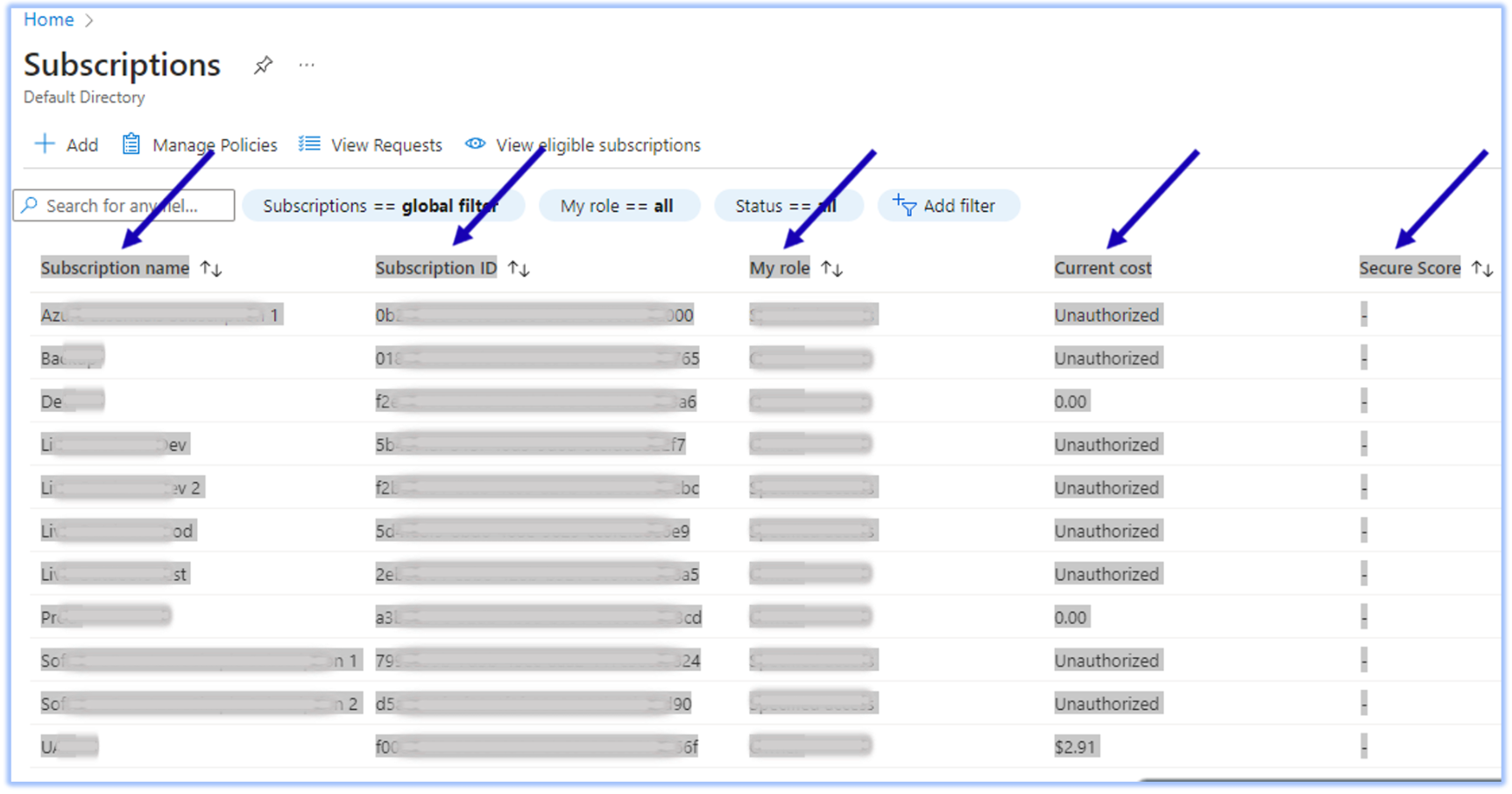Click the Add filter funnel icon
1512x794 pixels.
(x=904, y=205)
